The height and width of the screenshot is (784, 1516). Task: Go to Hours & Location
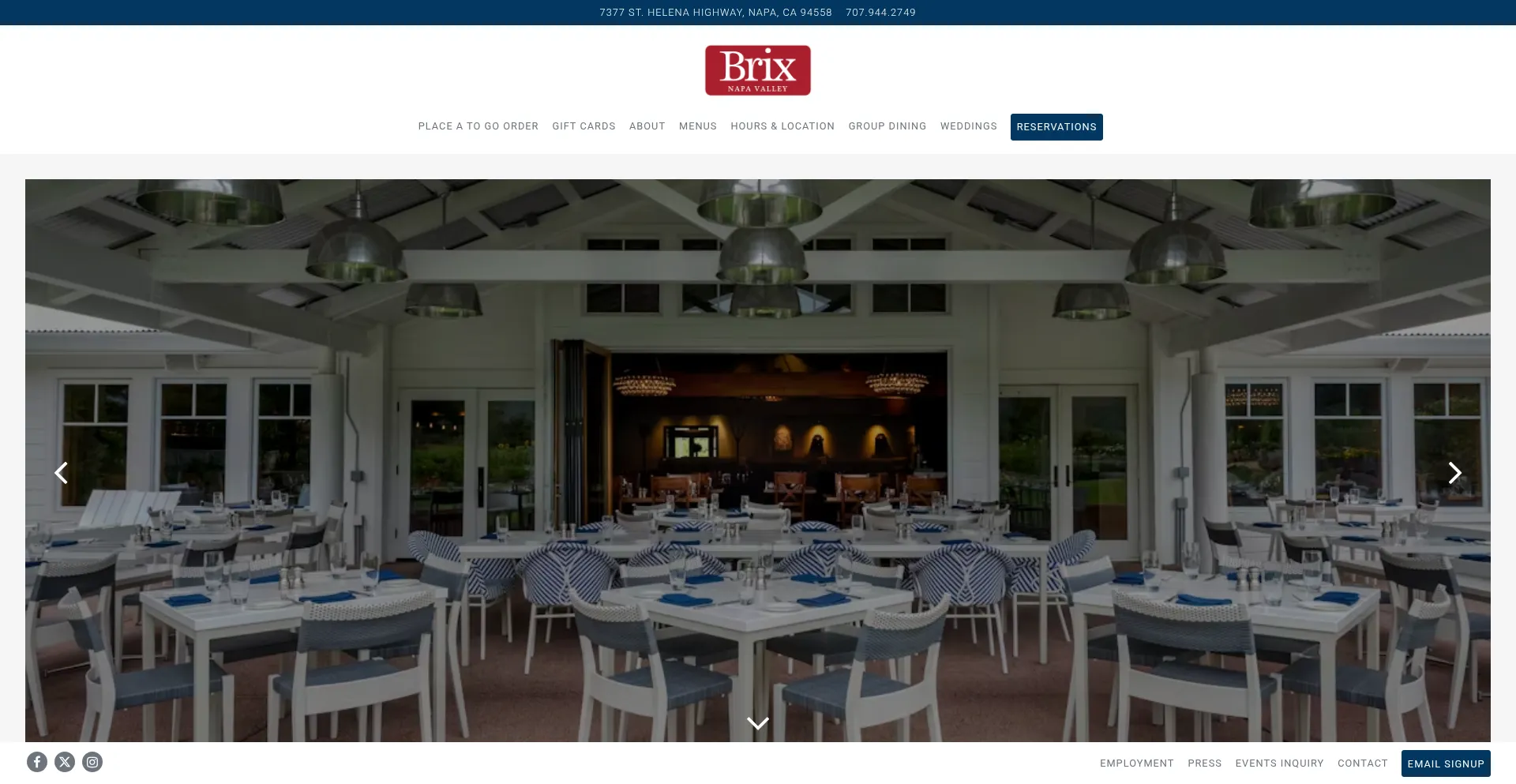[782, 126]
